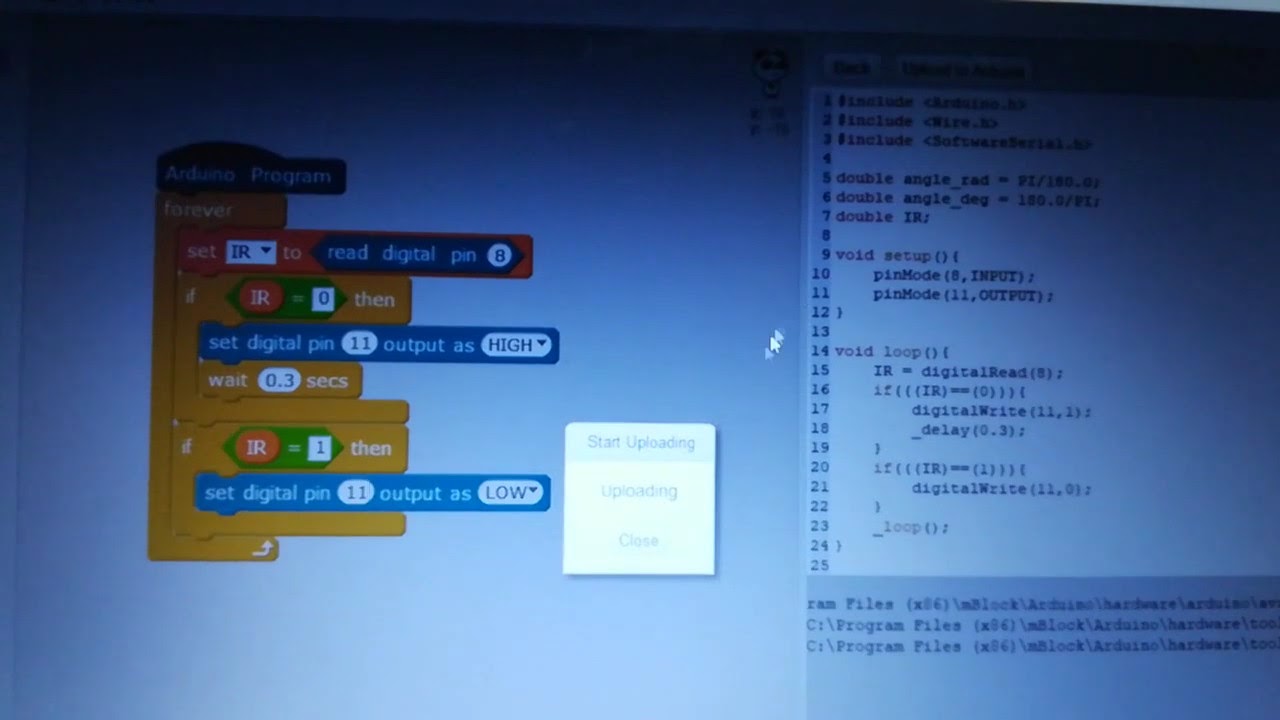Click the Uploading label in popup
This screenshot has width=1280, height=720.
(x=639, y=491)
